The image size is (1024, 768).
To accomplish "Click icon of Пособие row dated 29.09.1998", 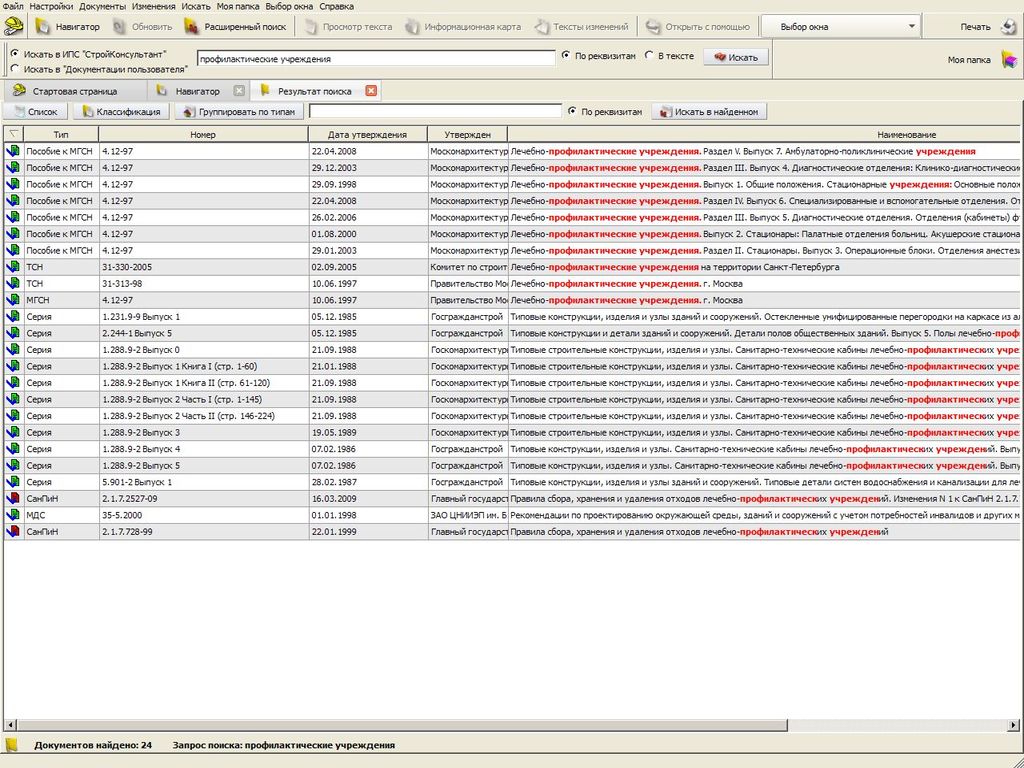I will [x=13, y=184].
